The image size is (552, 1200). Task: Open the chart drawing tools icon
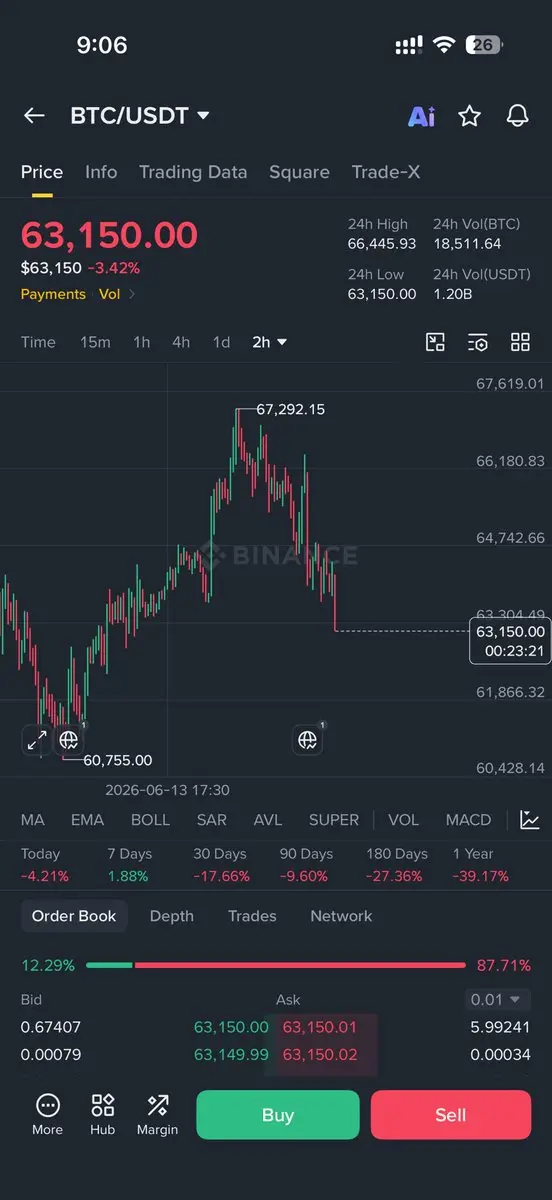(435, 343)
